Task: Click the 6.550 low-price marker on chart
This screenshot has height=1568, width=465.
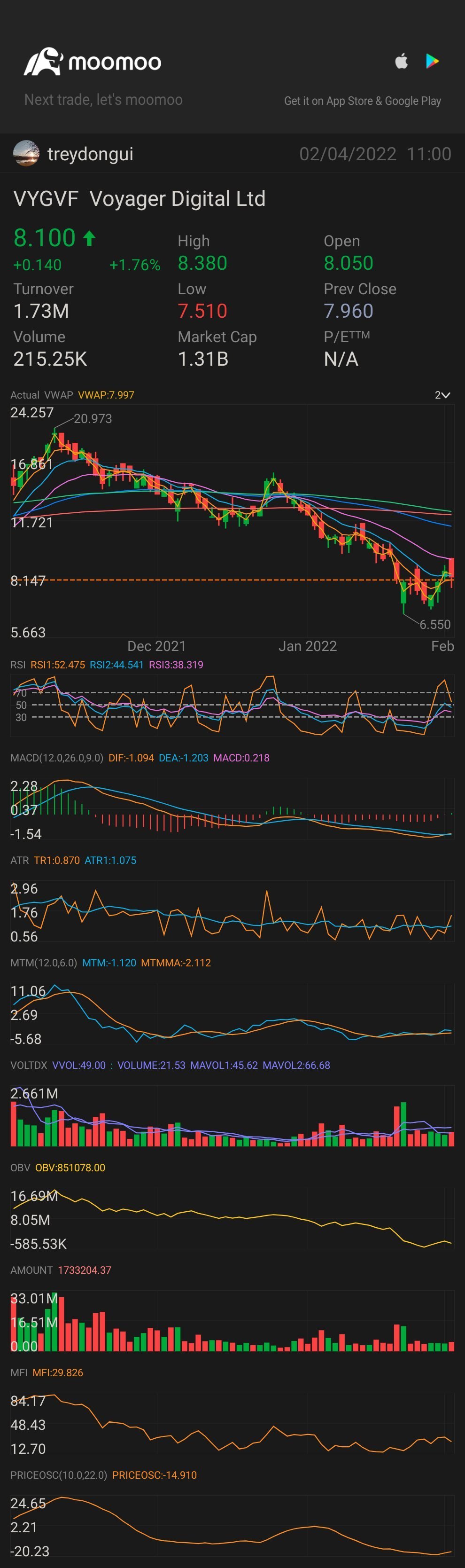Action: click(x=434, y=625)
